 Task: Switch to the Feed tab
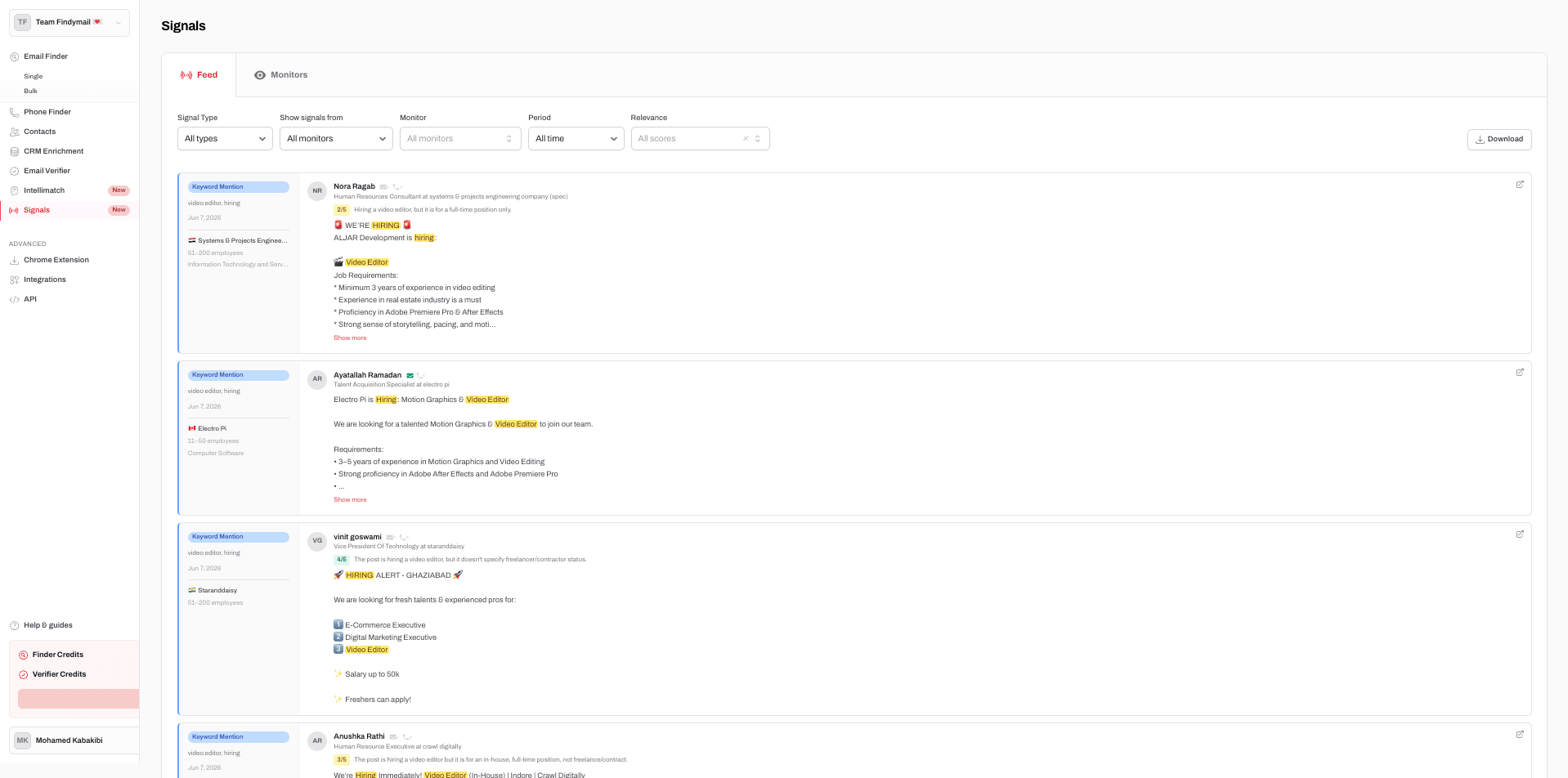click(x=199, y=75)
